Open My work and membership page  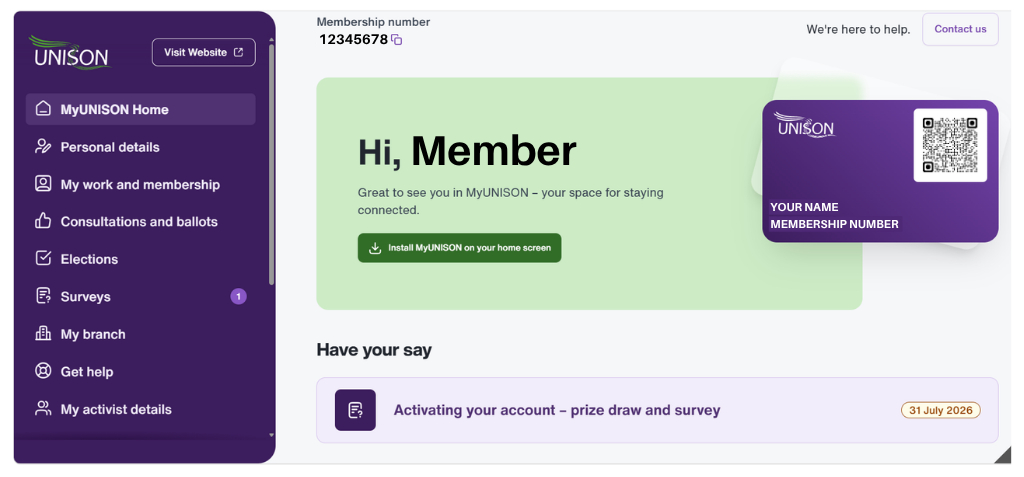(140, 184)
